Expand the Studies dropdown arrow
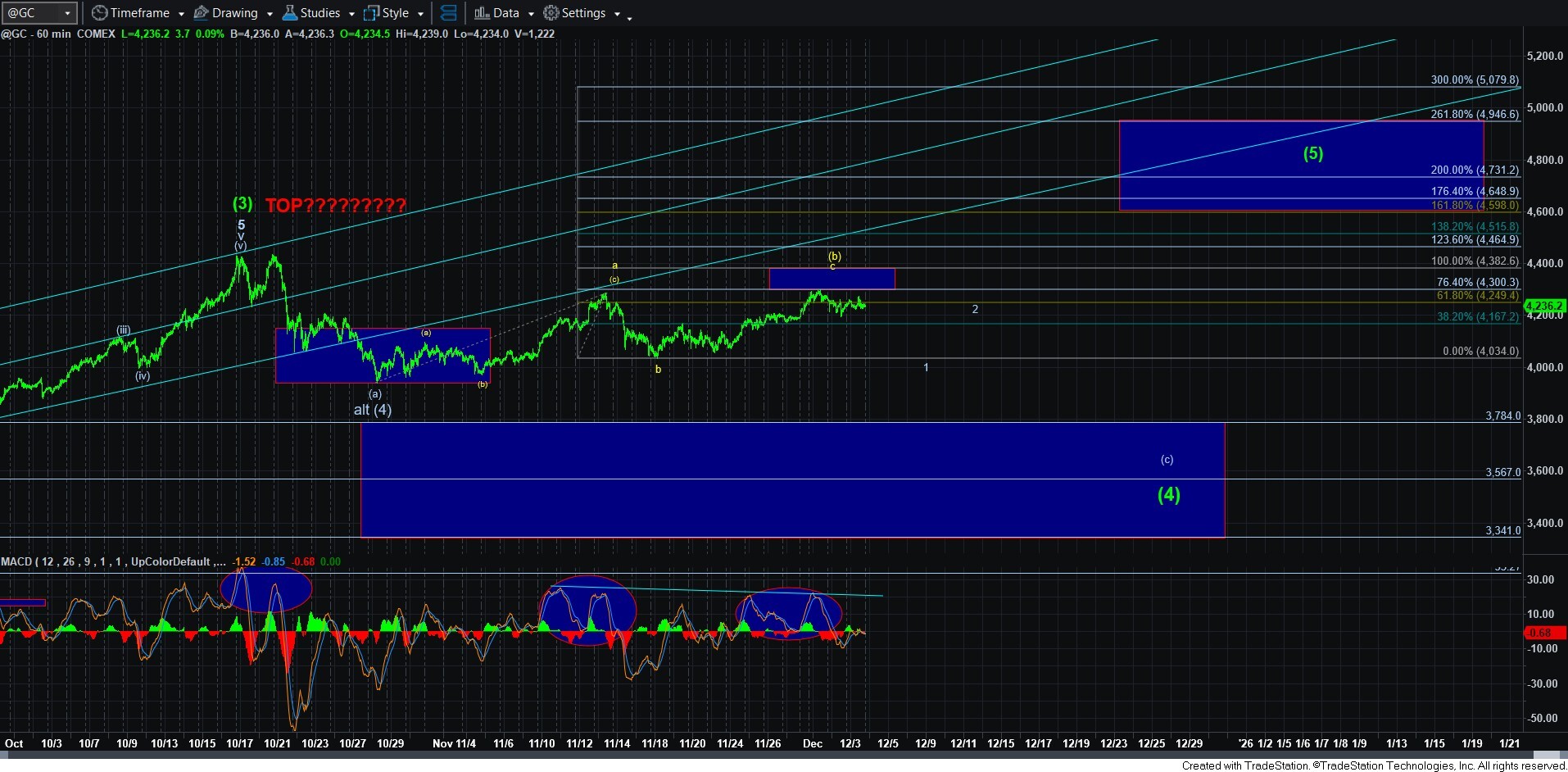1568x772 pixels. pyautogui.click(x=351, y=14)
